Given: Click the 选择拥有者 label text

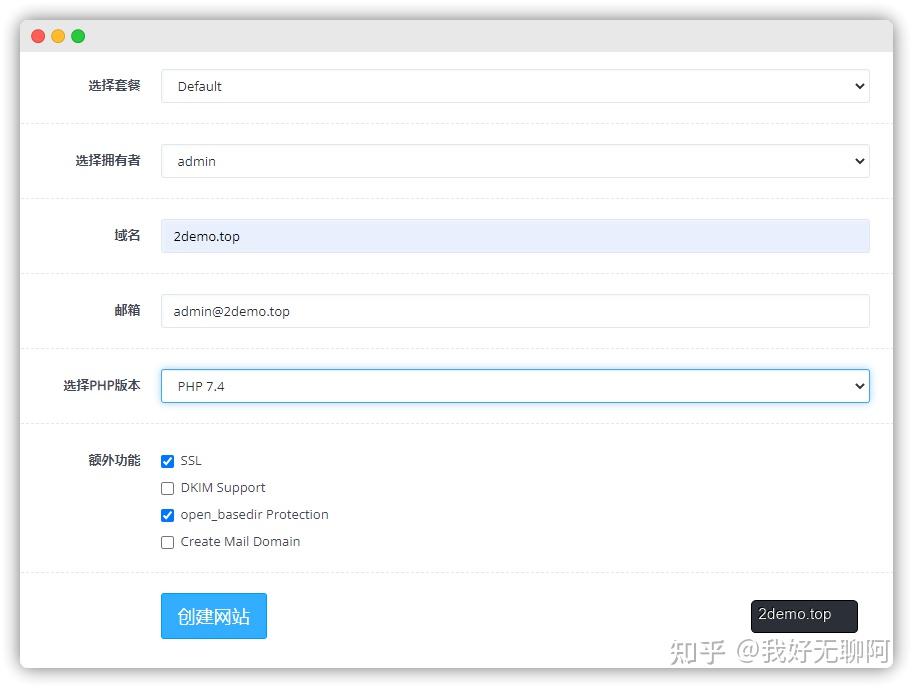Looking at the screenshot, I should pos(108,161).
